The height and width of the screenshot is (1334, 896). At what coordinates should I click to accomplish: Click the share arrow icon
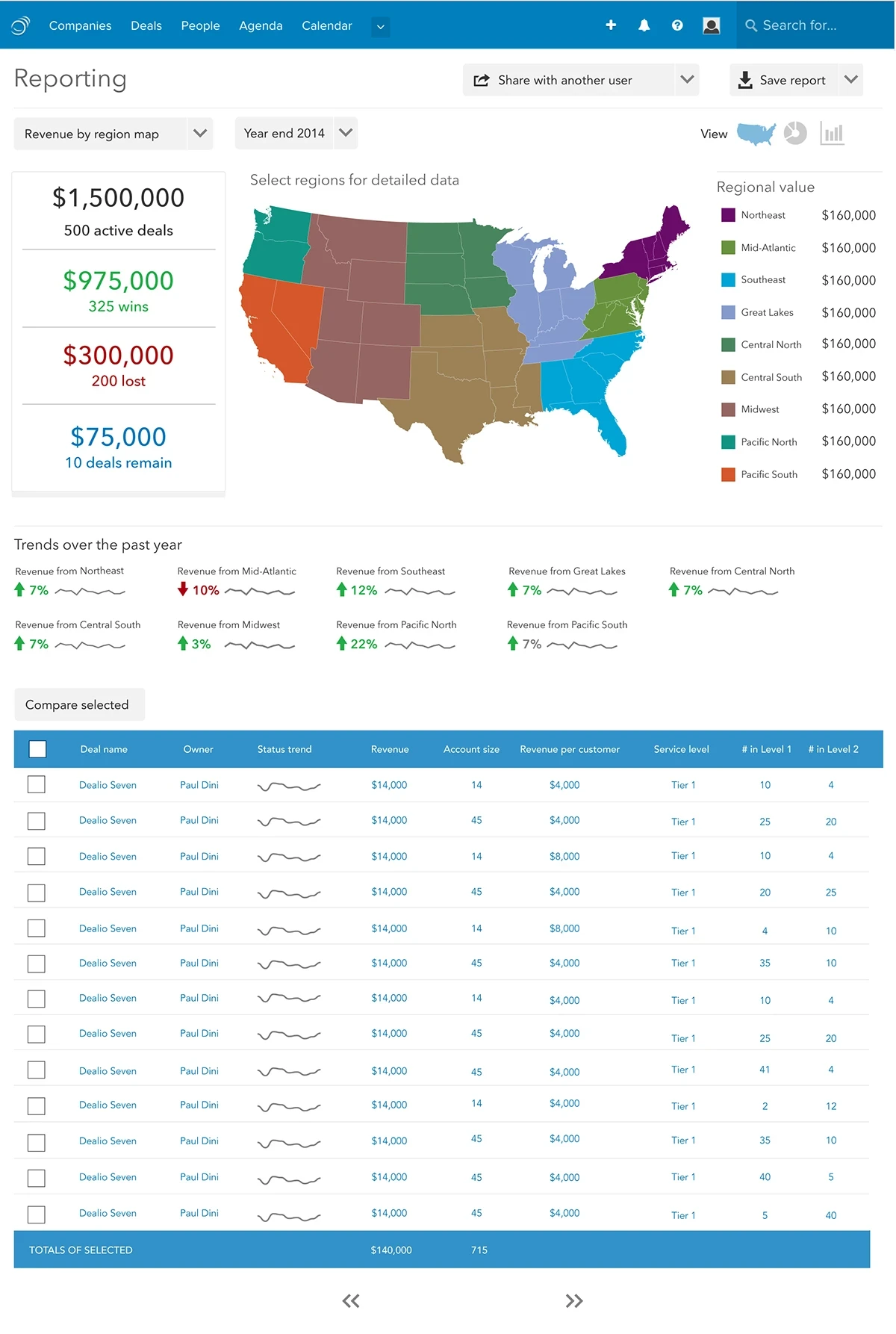pos(482,80)
